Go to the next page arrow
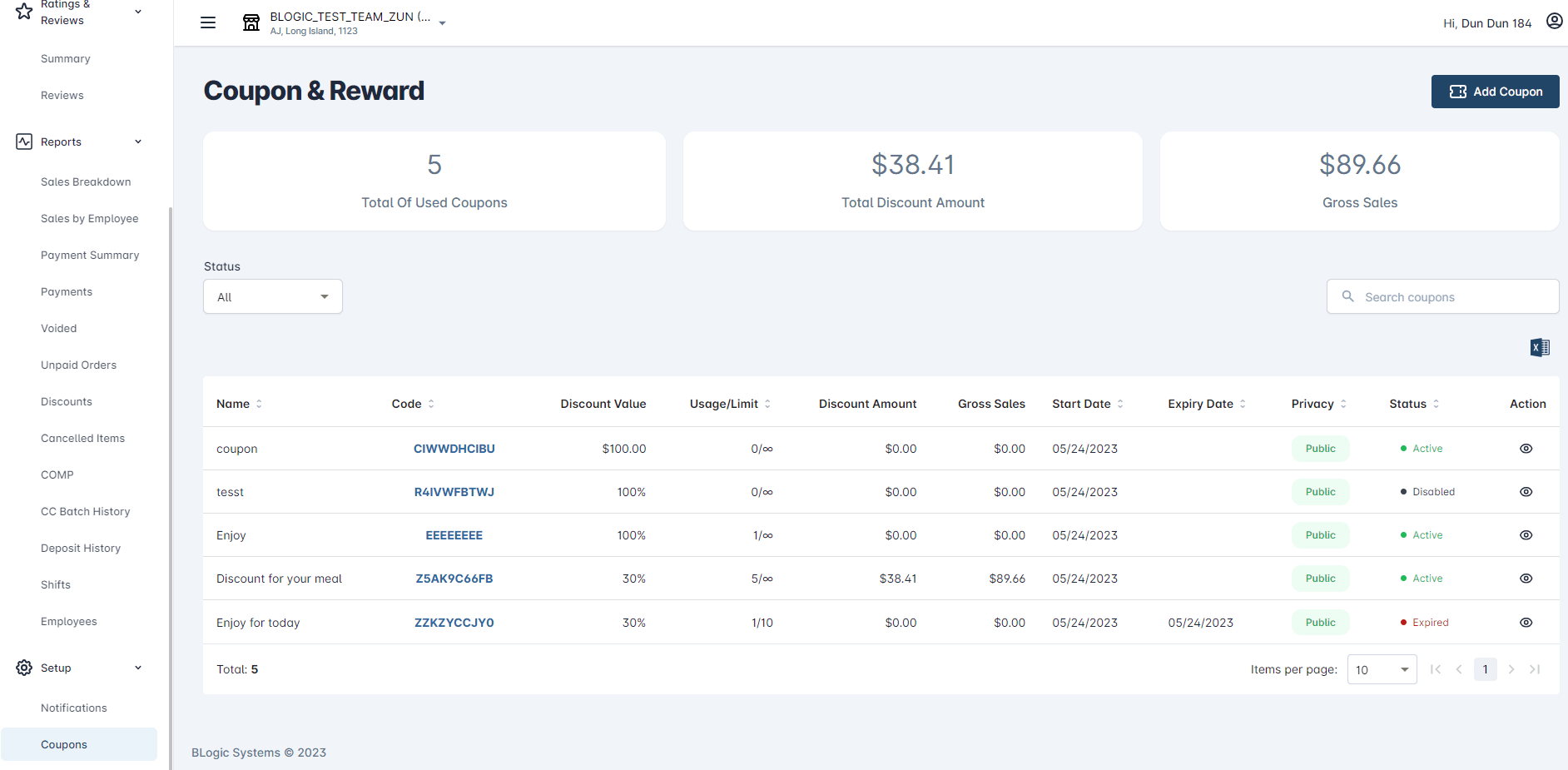1568x770 pixels. (x=1511, y=669)
